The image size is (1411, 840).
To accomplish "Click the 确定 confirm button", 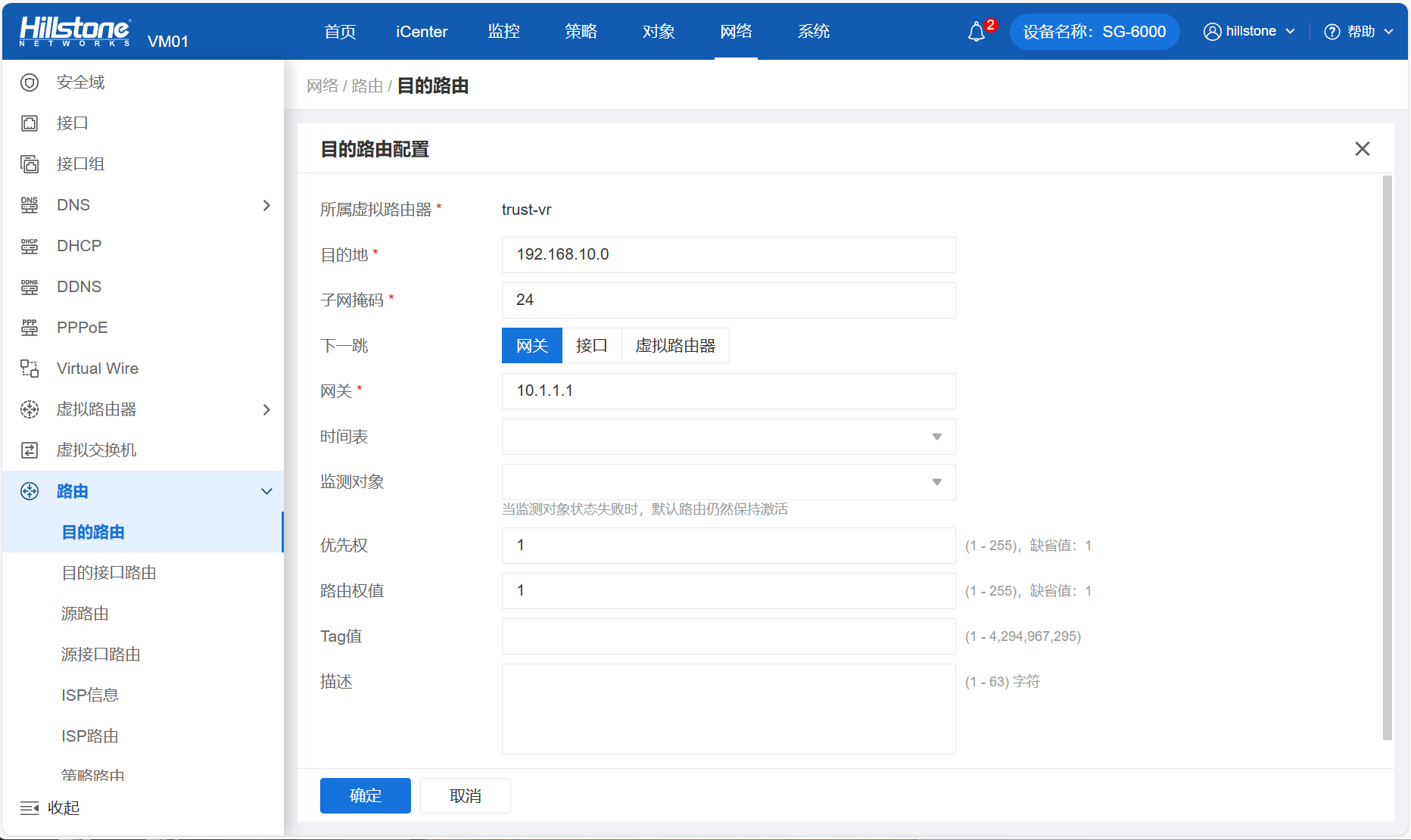I will click(x=366, y=796).
